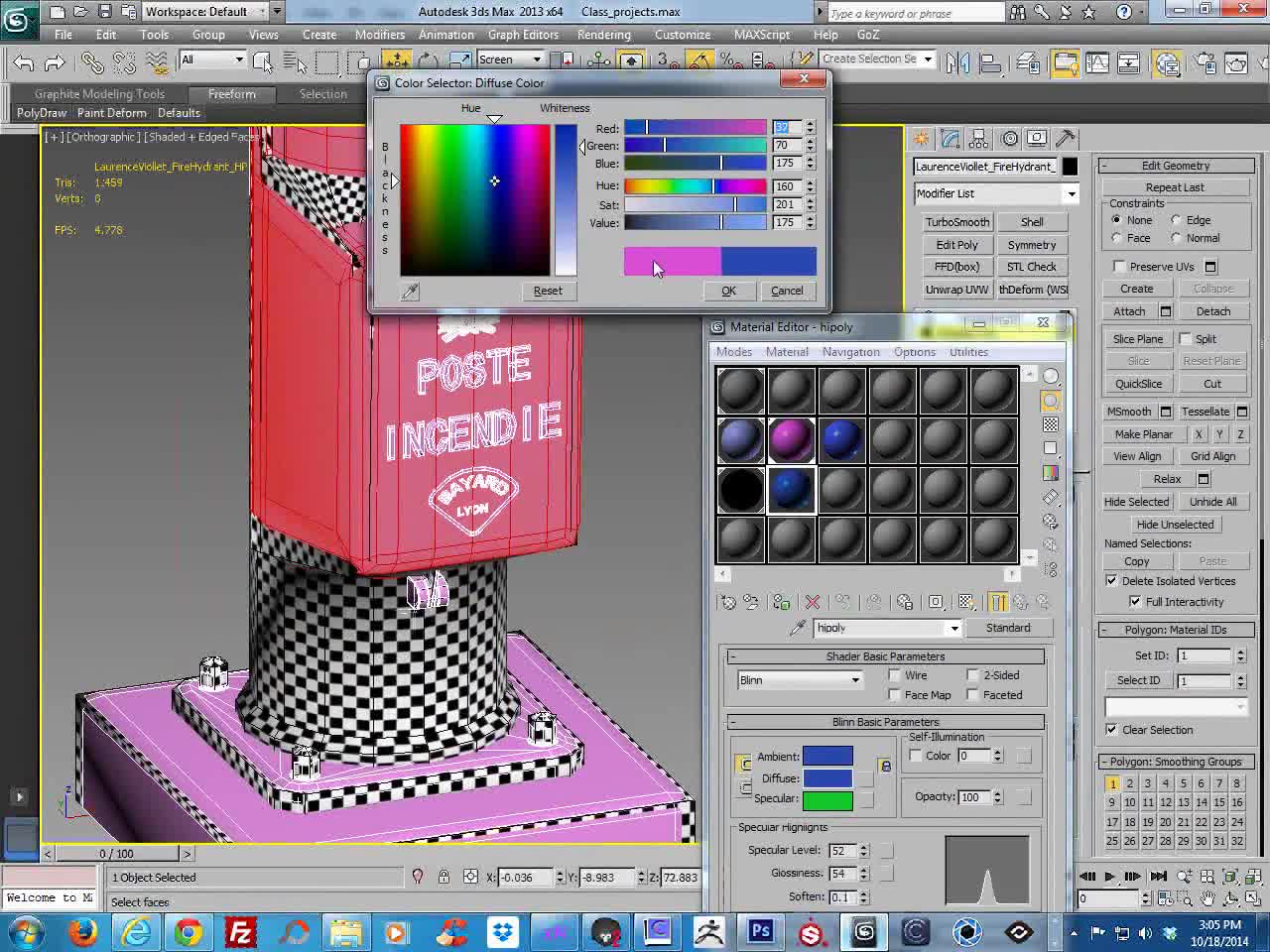1270x952 pixels.
Task: Click the Redo arrow in main toolbar
Action: [56, 62]
